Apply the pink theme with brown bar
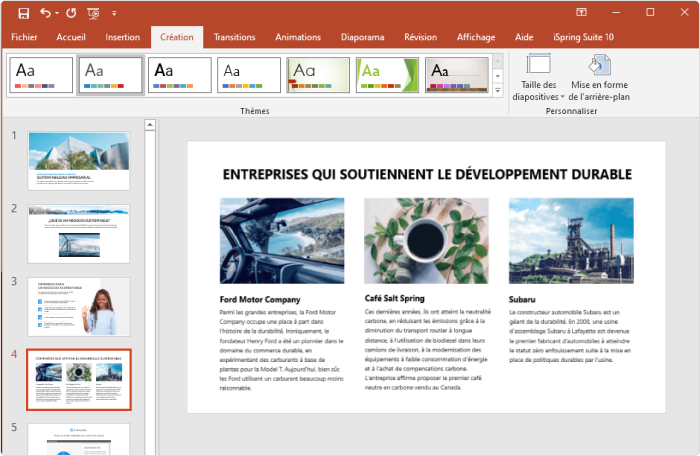The height and width of the screenshot is (456, 700). [457, 75]
